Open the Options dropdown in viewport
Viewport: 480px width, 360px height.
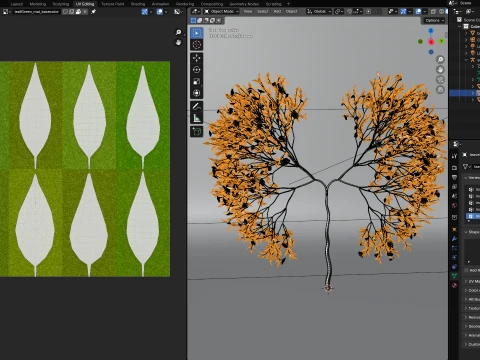coord(435,20)
